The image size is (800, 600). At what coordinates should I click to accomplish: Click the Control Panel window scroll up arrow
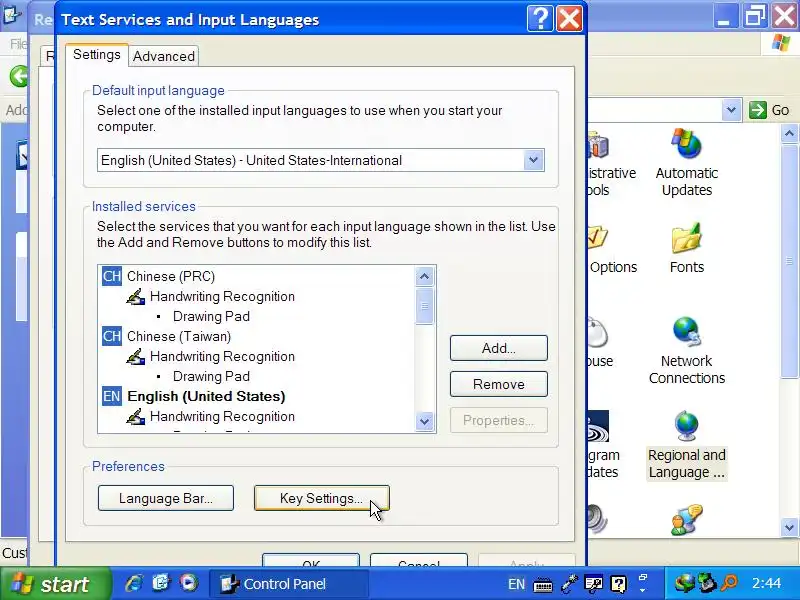point(789,134)
